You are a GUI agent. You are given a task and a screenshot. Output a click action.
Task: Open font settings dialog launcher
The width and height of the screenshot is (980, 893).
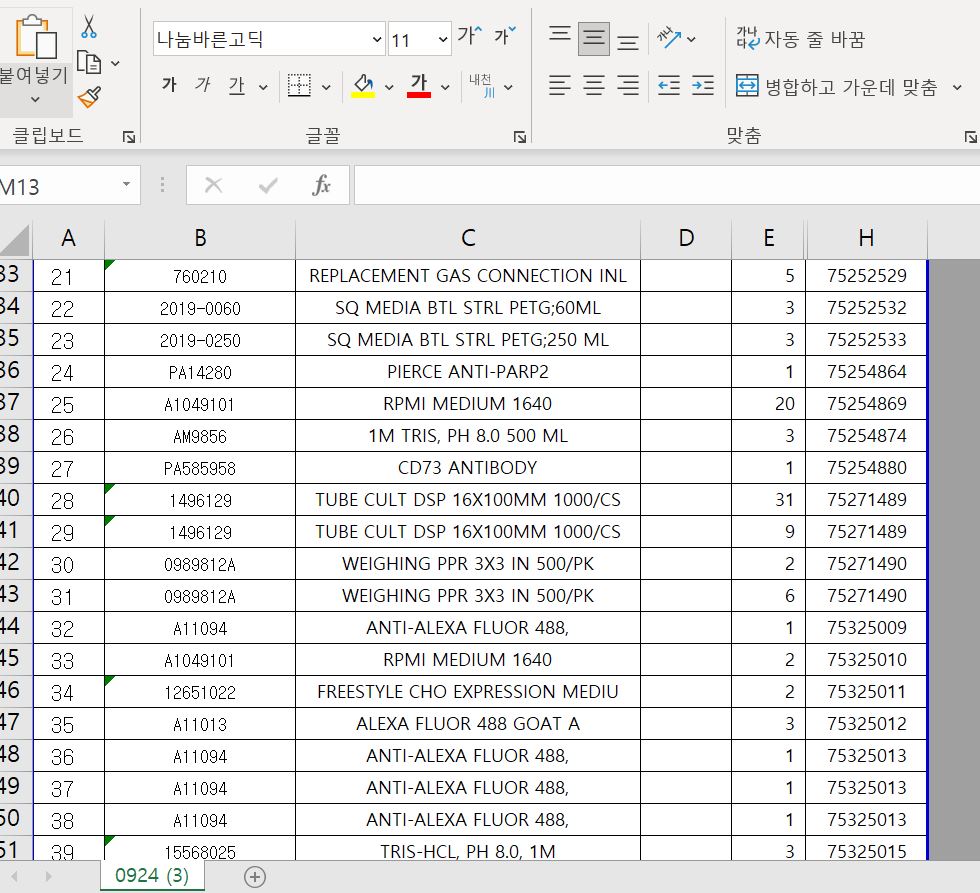point(519,137)
